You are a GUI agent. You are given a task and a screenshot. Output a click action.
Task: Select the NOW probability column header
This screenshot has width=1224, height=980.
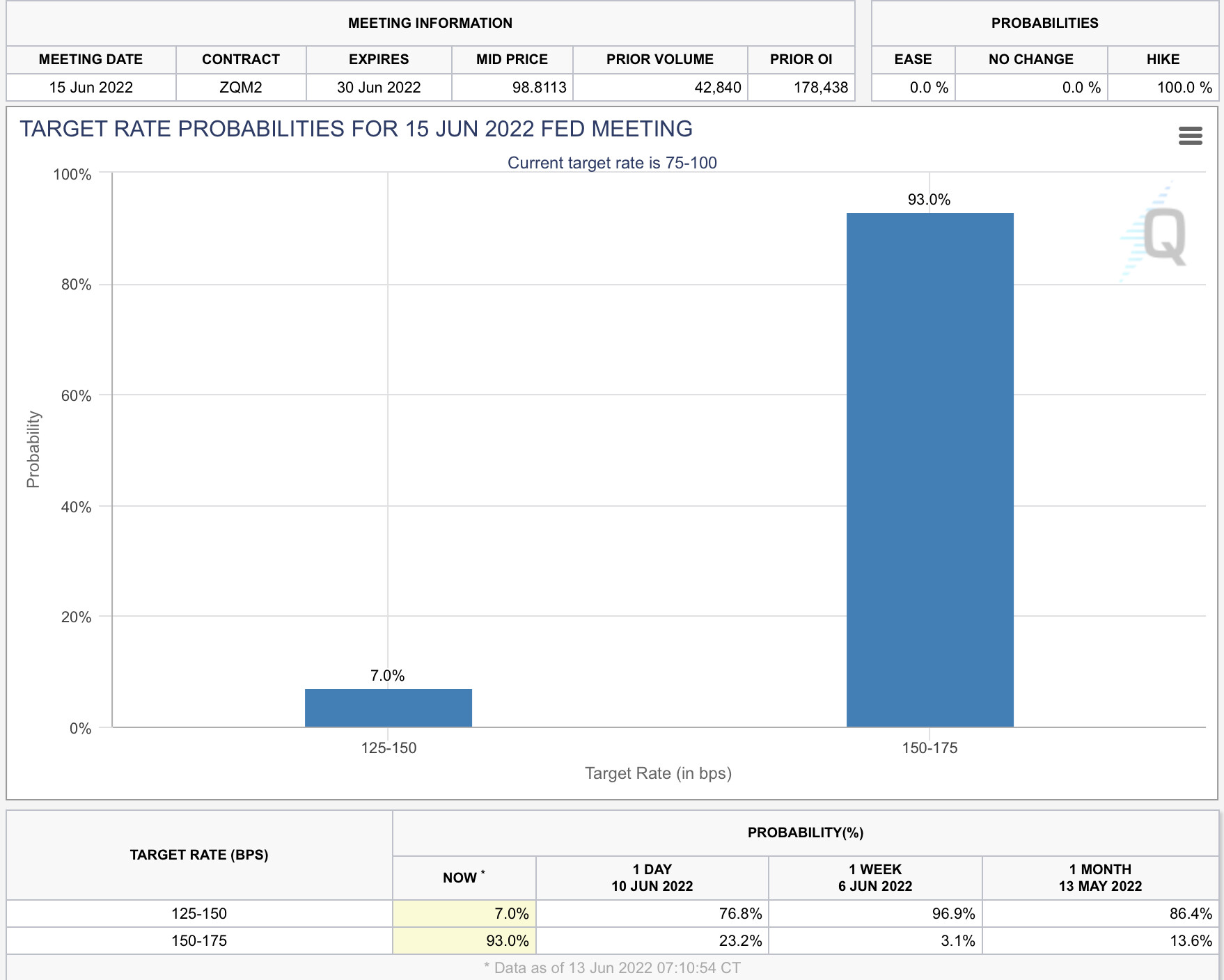coord(464,878)
